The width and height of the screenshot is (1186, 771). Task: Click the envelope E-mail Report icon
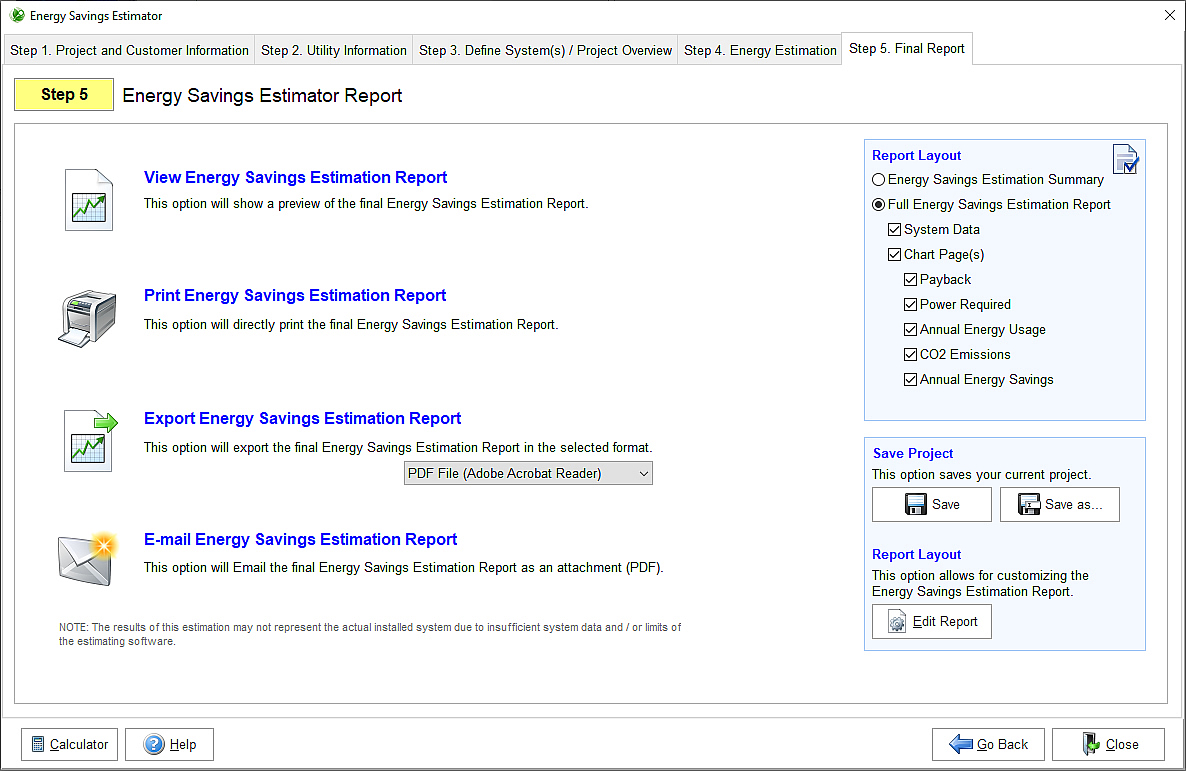pos(87,559)
